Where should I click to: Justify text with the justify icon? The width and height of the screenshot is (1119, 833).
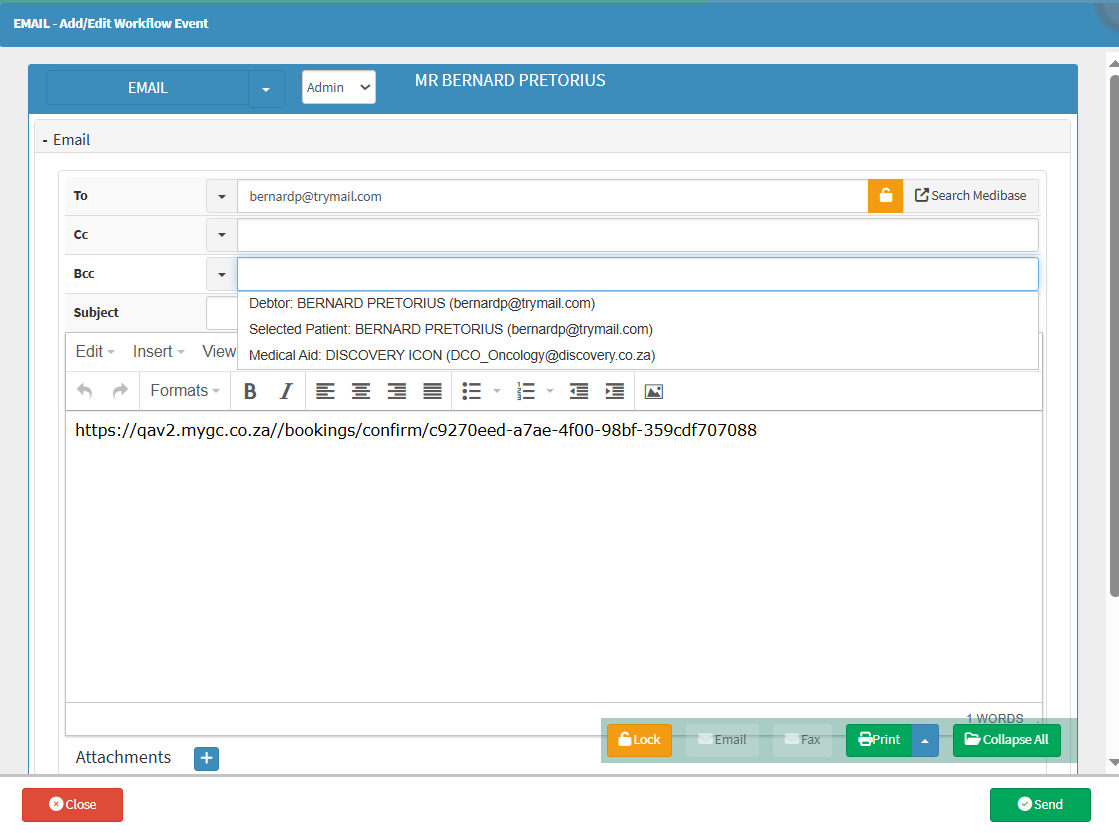tap(432, 391)
